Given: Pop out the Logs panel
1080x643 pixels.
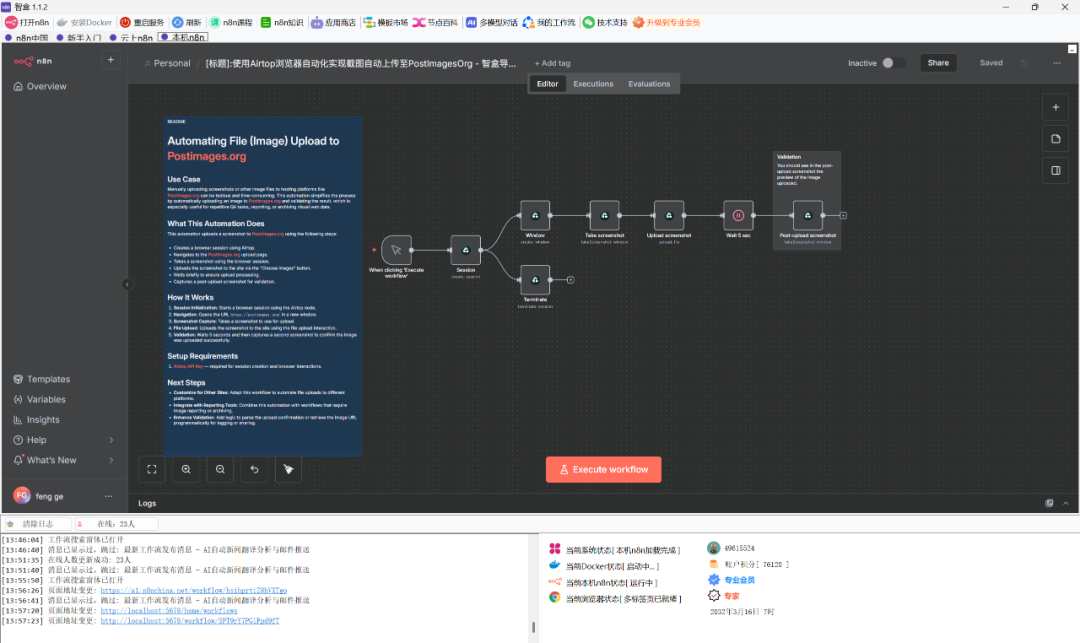Looking at the screenshot, I should (1049, 503).
